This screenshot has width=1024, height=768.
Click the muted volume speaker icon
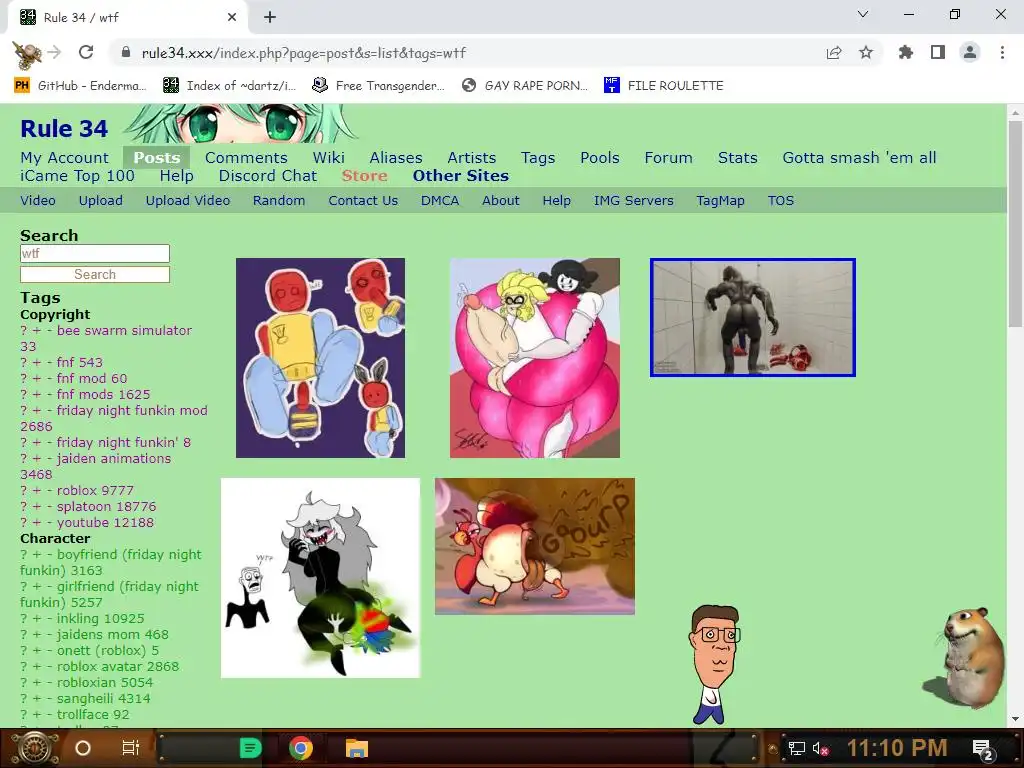point(820,748)
